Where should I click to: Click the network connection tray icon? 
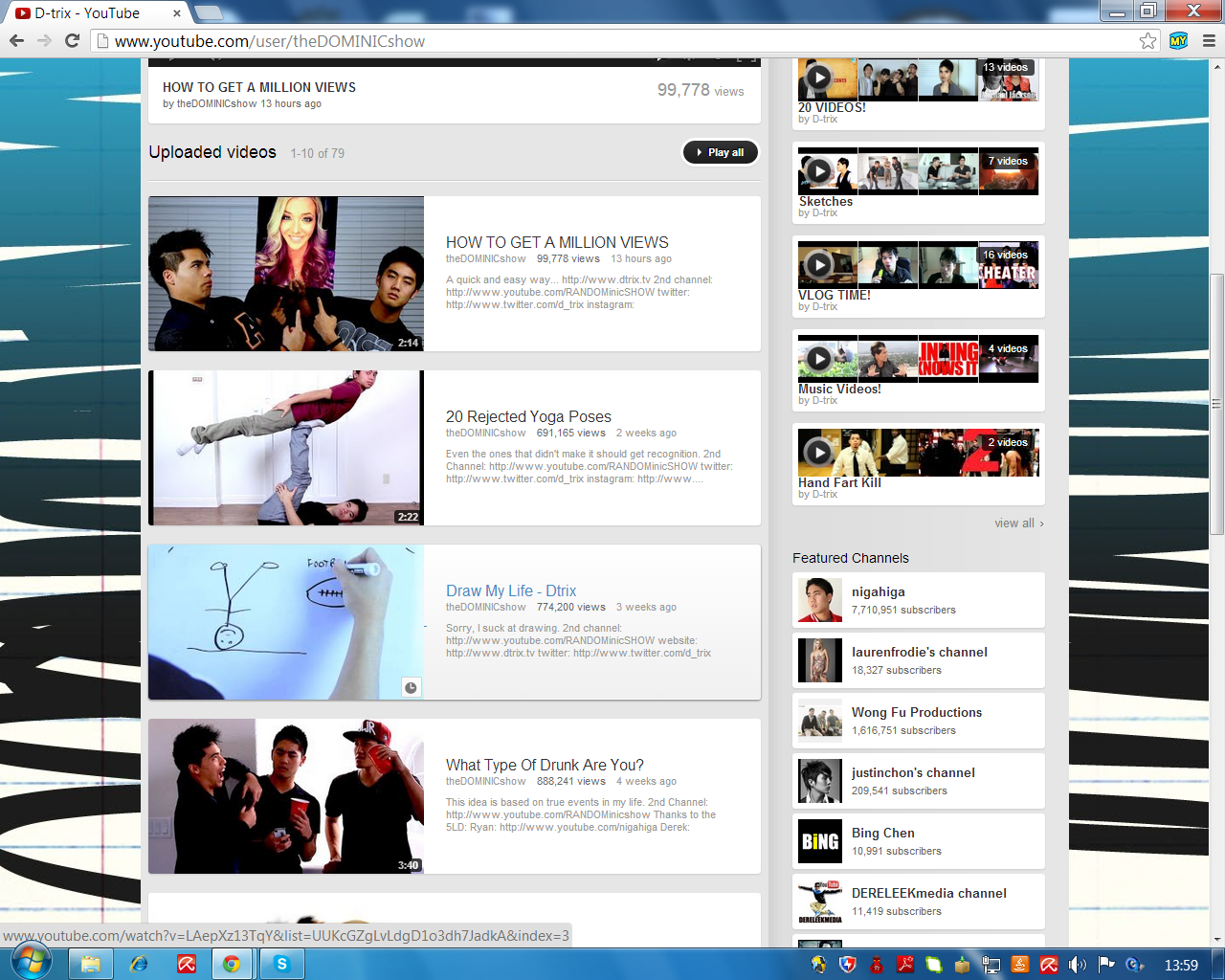tap(991, 965)
